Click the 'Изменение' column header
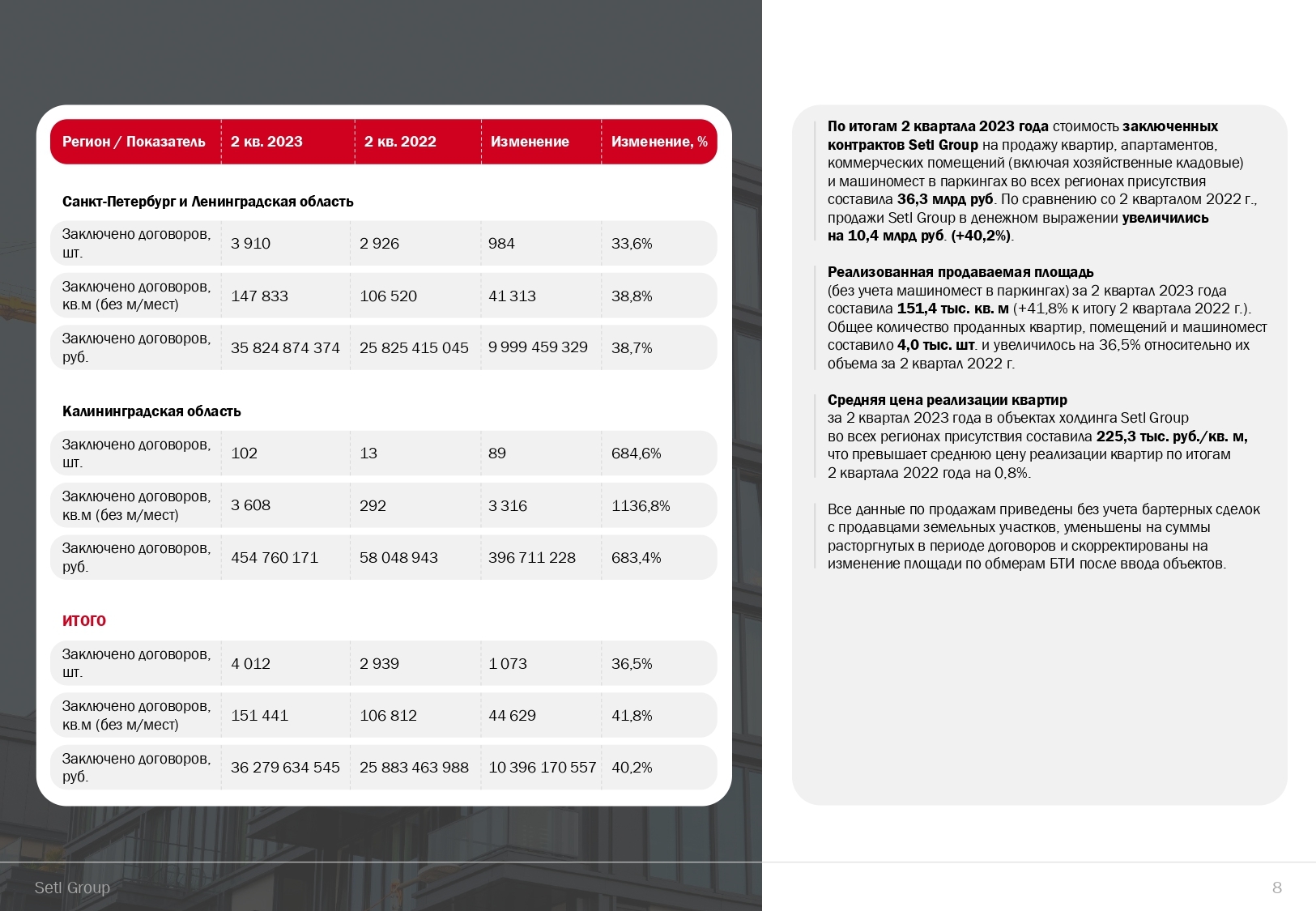The width and height of the screenshot is (1316, 911). click(530, 142)
